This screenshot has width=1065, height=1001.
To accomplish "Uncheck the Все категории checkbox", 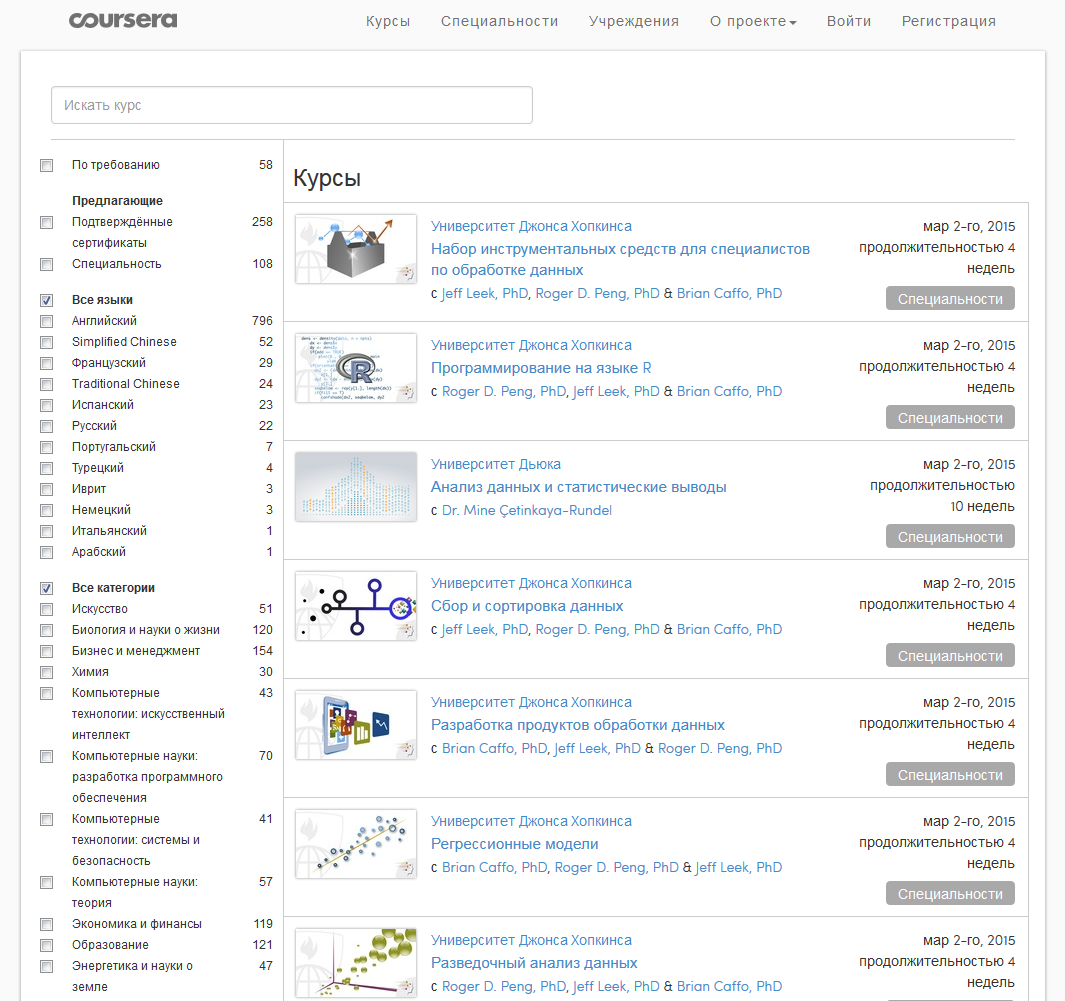I will click(47, 589).
